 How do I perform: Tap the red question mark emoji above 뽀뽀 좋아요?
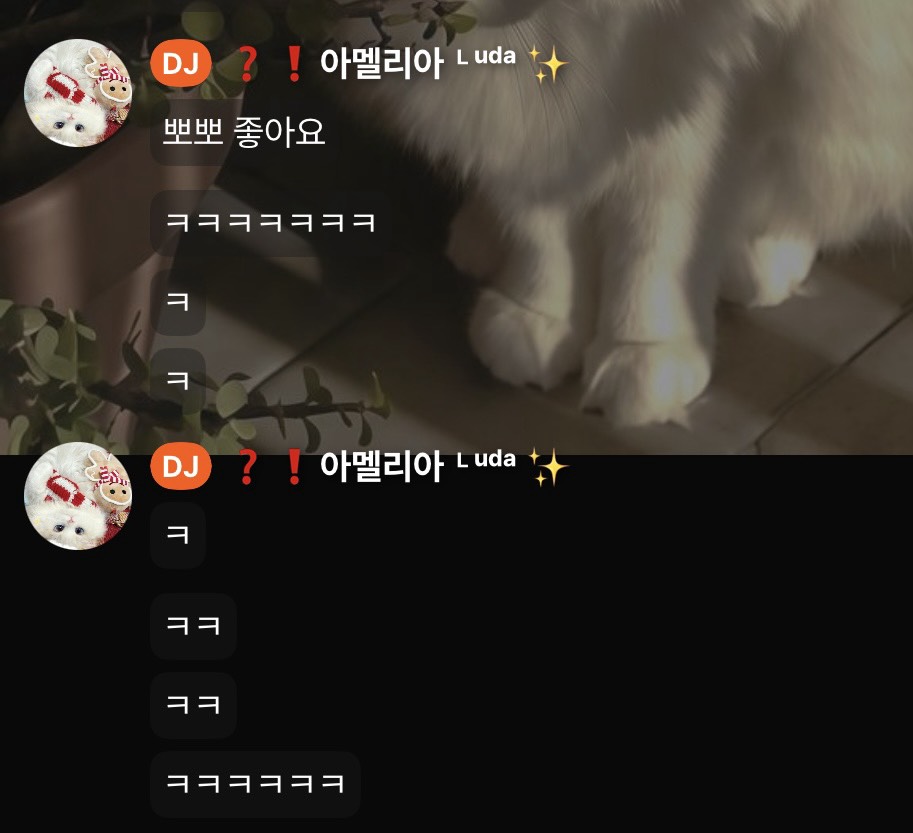247,63
